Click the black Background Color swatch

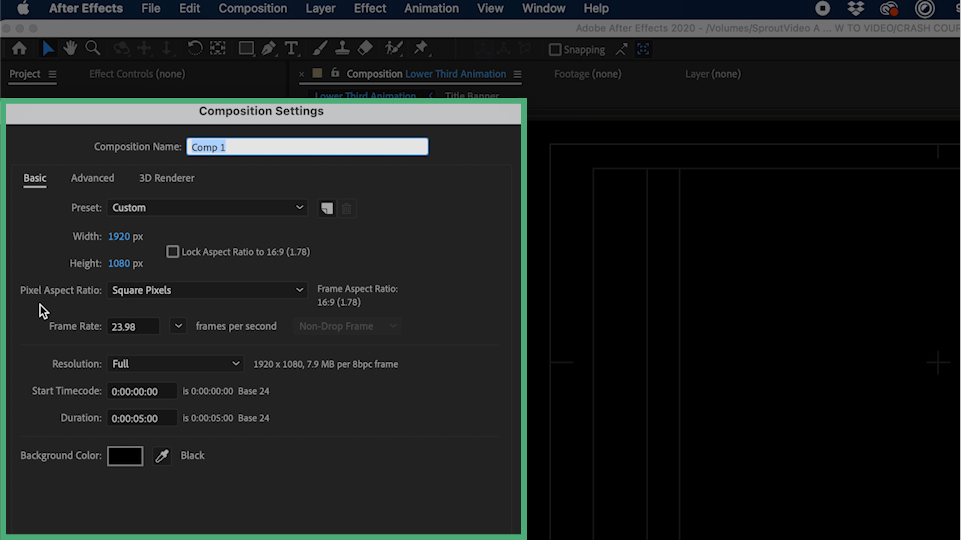(125, 456)
